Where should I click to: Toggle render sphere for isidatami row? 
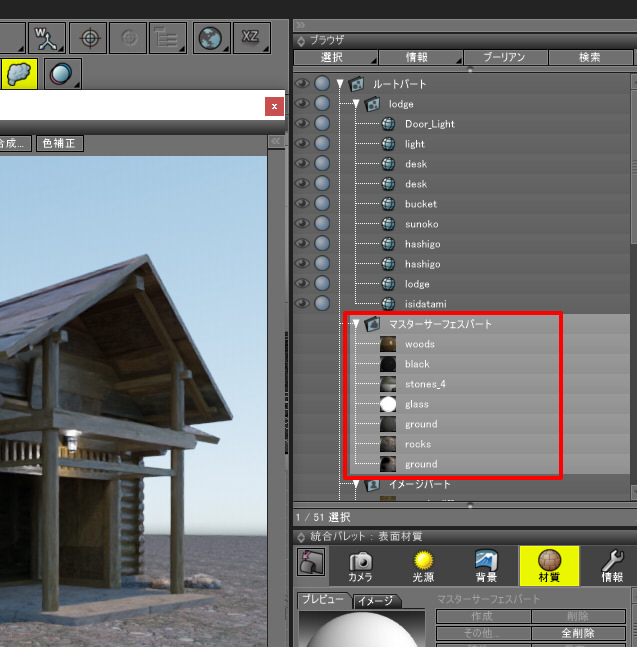(322, 304)
